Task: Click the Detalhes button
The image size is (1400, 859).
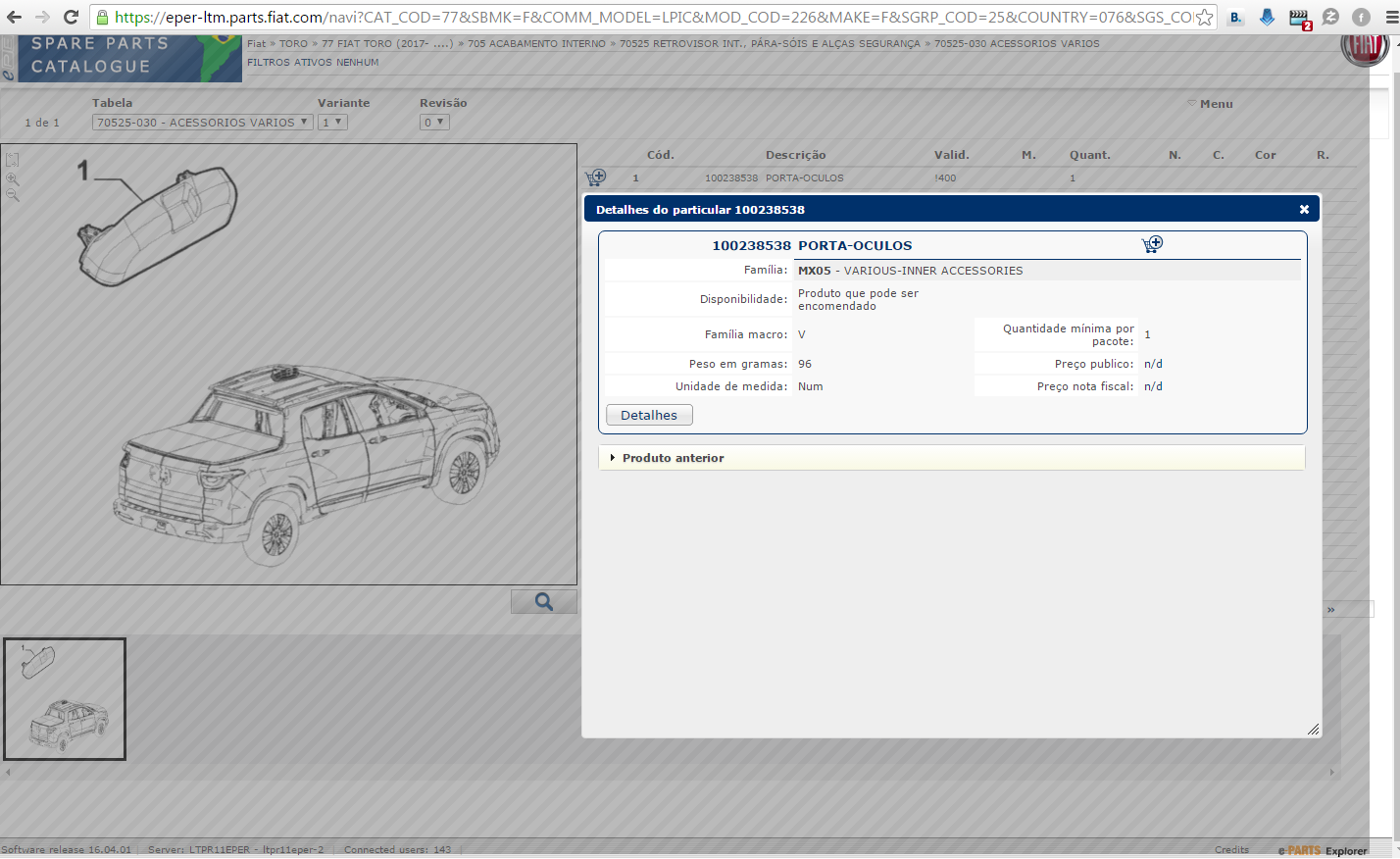Action: [x=649, y=415]
